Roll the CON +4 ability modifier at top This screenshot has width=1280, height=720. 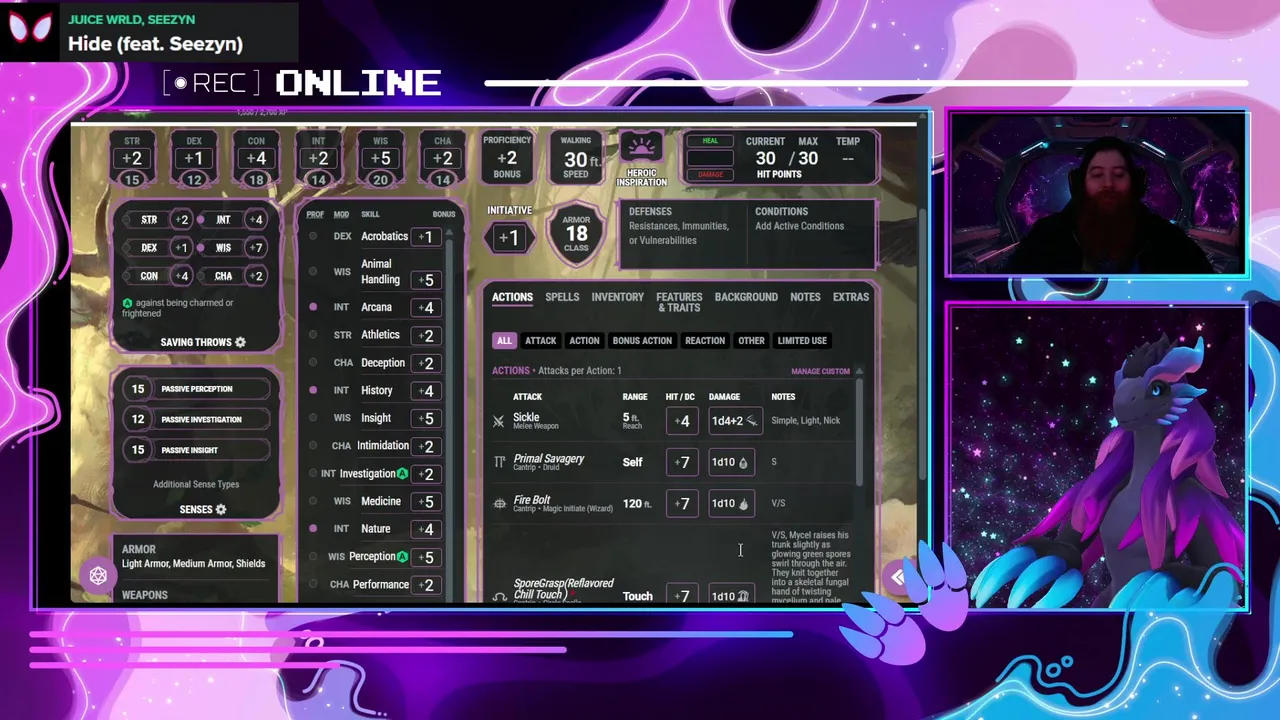(256, 159)
